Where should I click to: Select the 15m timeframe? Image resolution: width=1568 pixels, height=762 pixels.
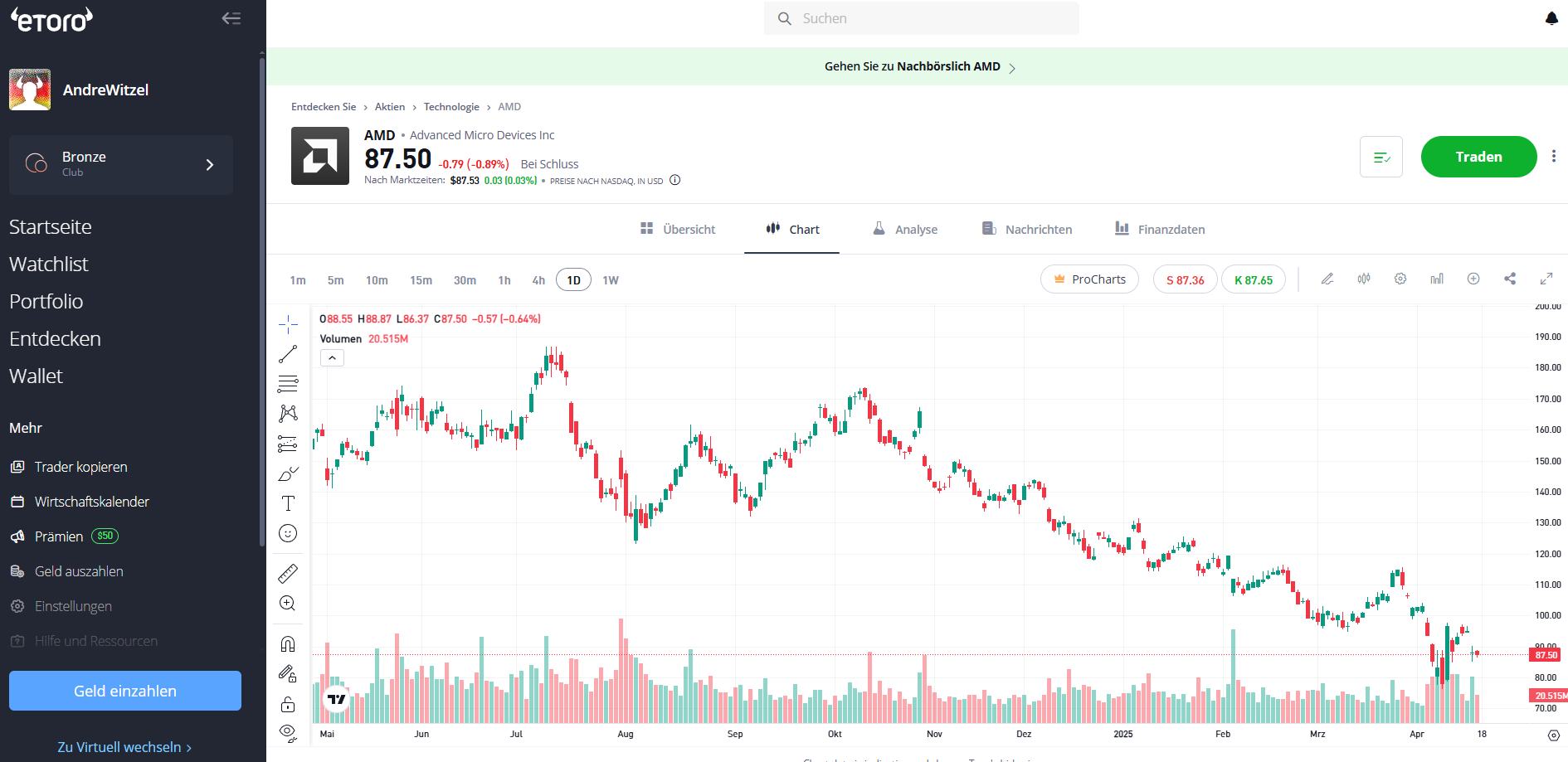tap(421, 280)
